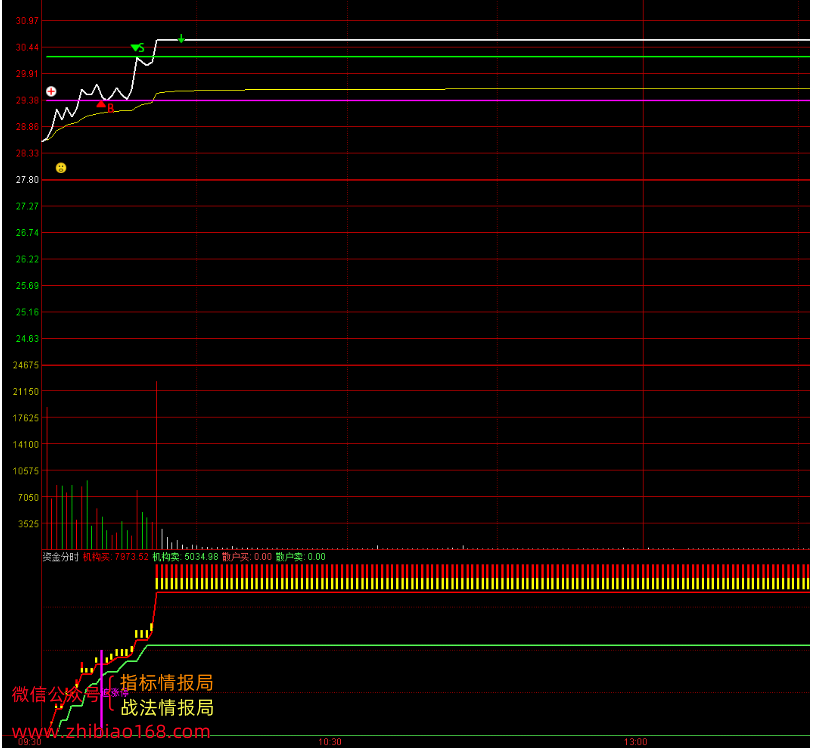Screen dimensions: 814x748
Task: Select the 30.44 price axis label
Action: [x=27, y=47]
